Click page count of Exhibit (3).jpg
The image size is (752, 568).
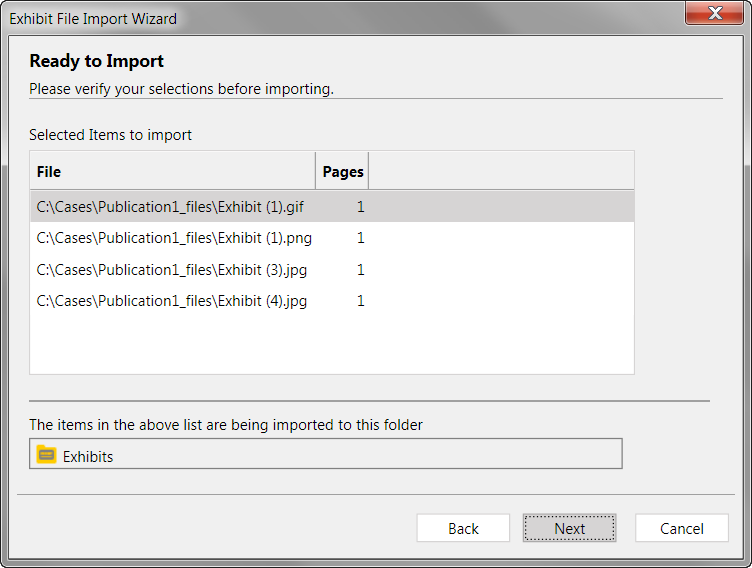tap(361, 270)
